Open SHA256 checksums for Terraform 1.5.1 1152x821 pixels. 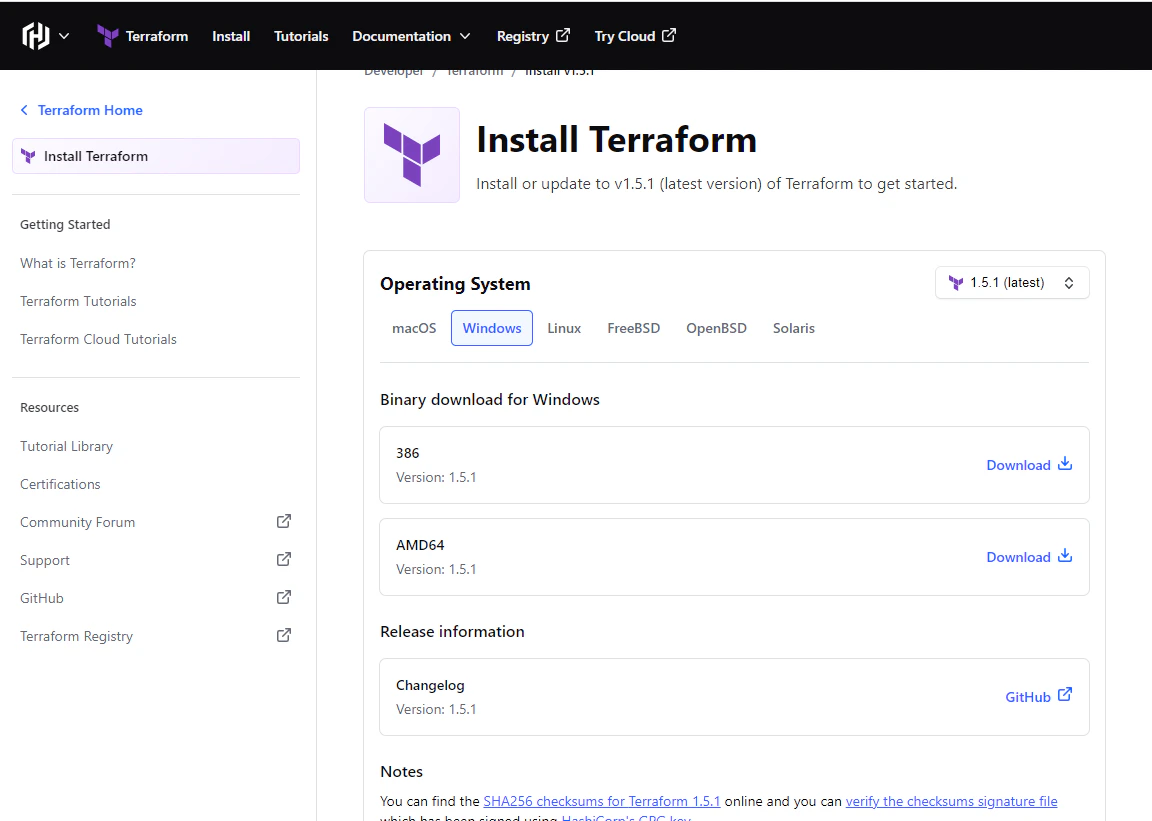point(602,801)
